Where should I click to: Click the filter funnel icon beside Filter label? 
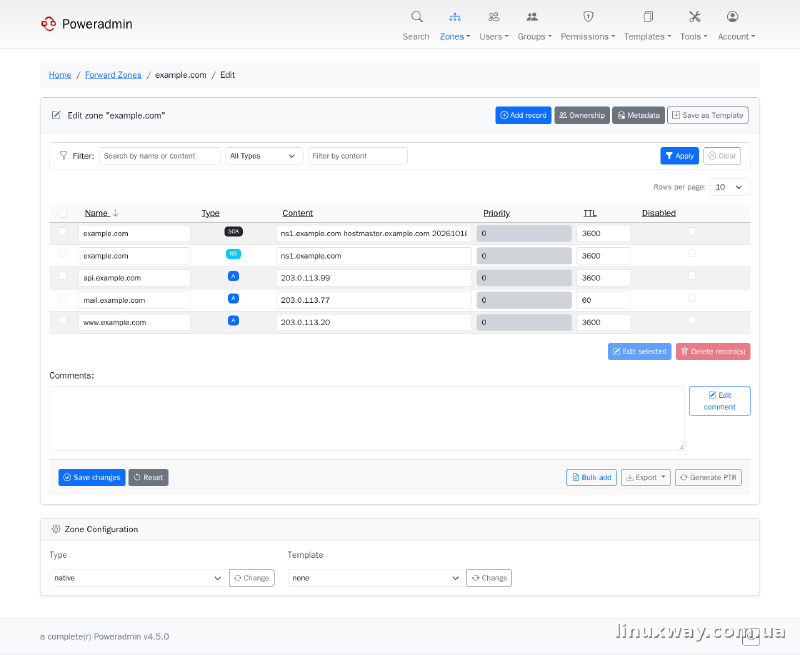[x=63, y=156]
